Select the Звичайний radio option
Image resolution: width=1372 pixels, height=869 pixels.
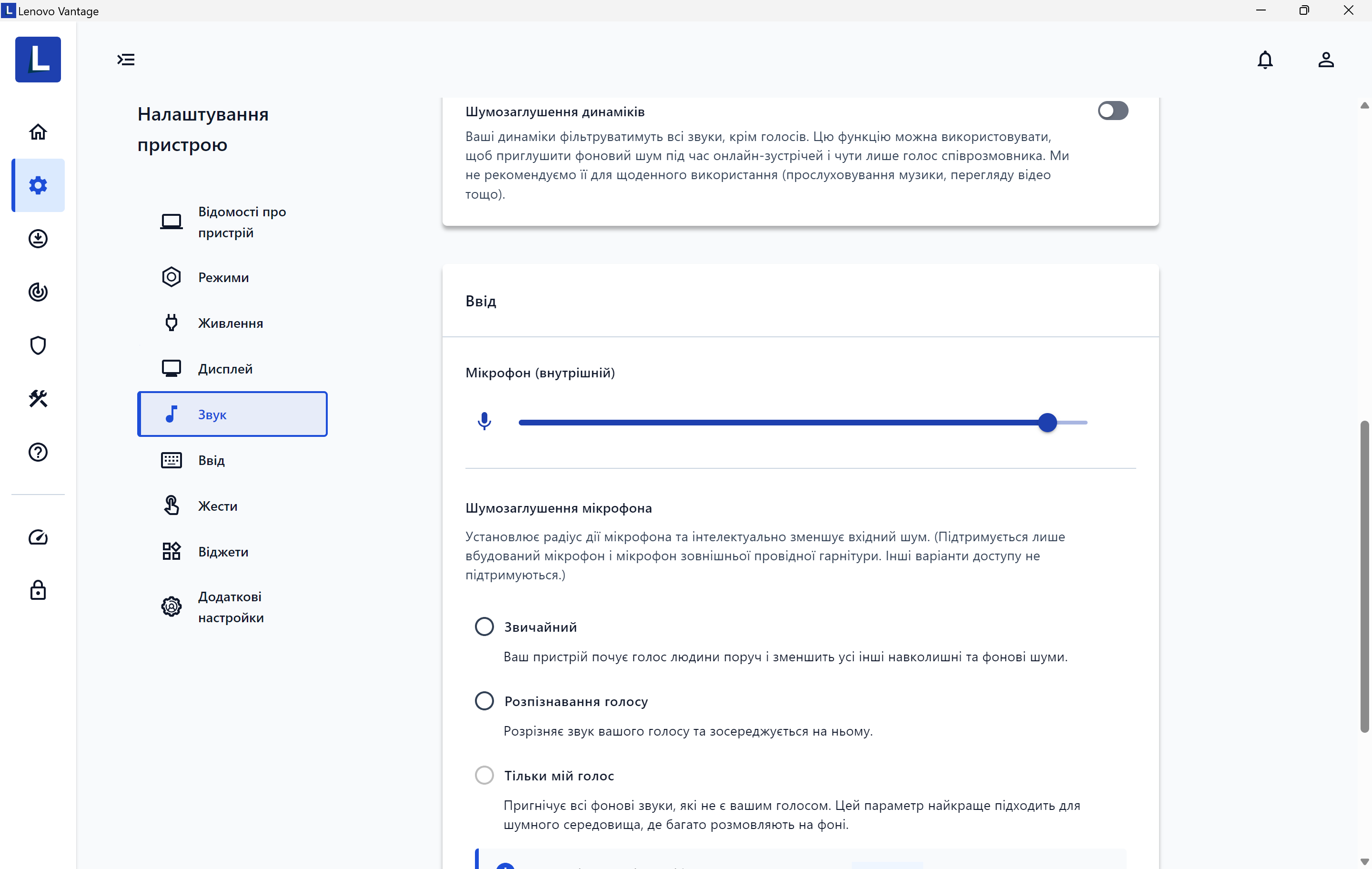tap(484, 627)
